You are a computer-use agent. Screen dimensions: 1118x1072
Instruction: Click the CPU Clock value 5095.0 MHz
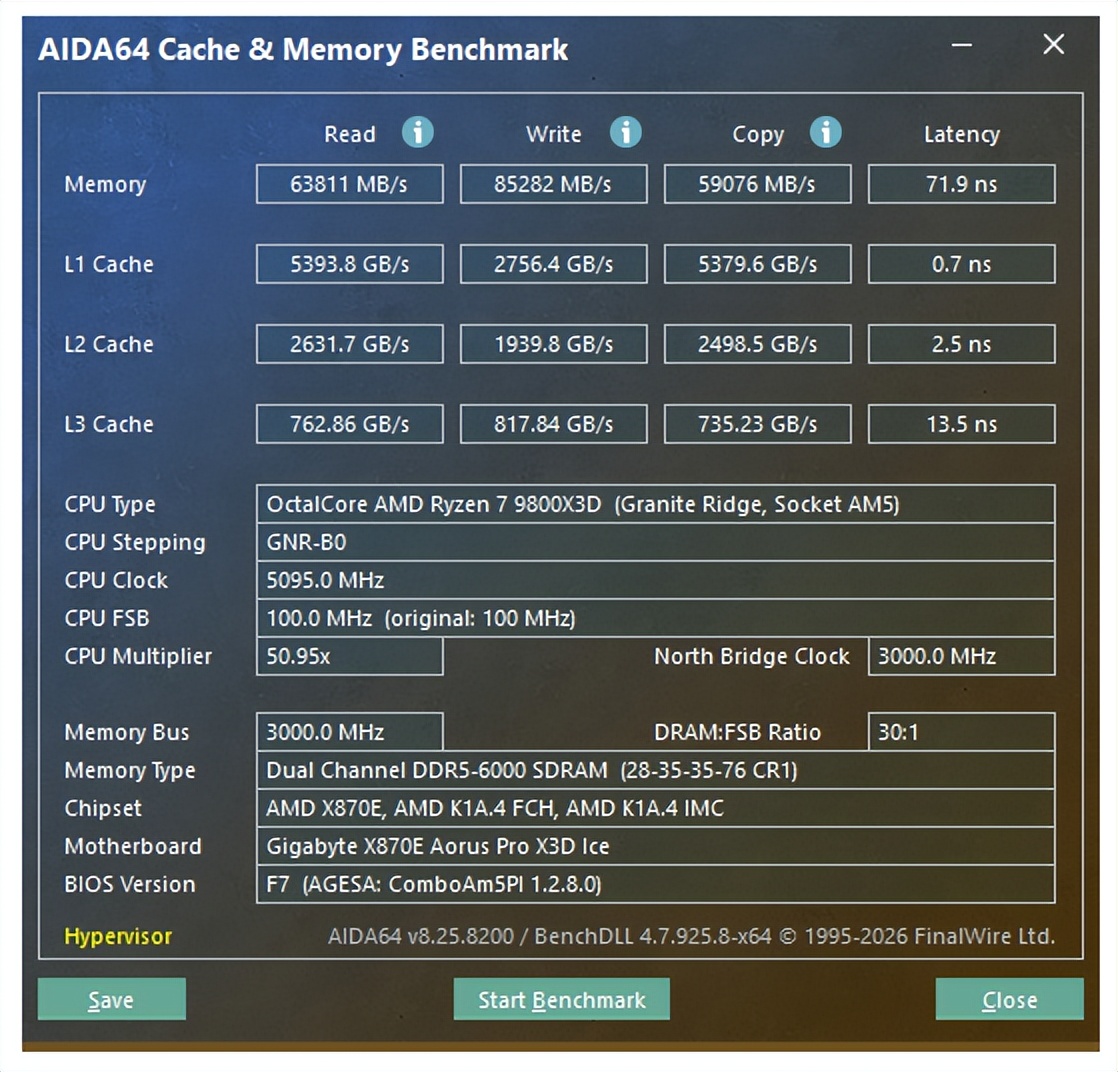point(655,580)
